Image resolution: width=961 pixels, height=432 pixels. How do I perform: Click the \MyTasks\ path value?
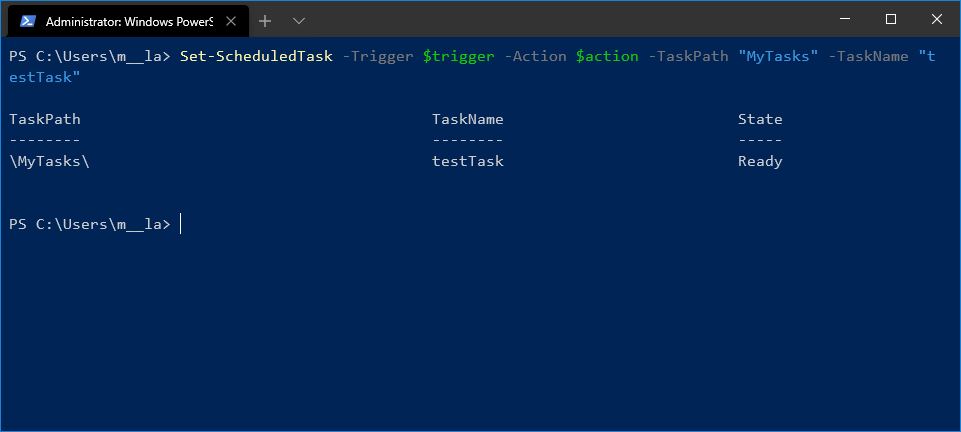[x=49, y=161]
